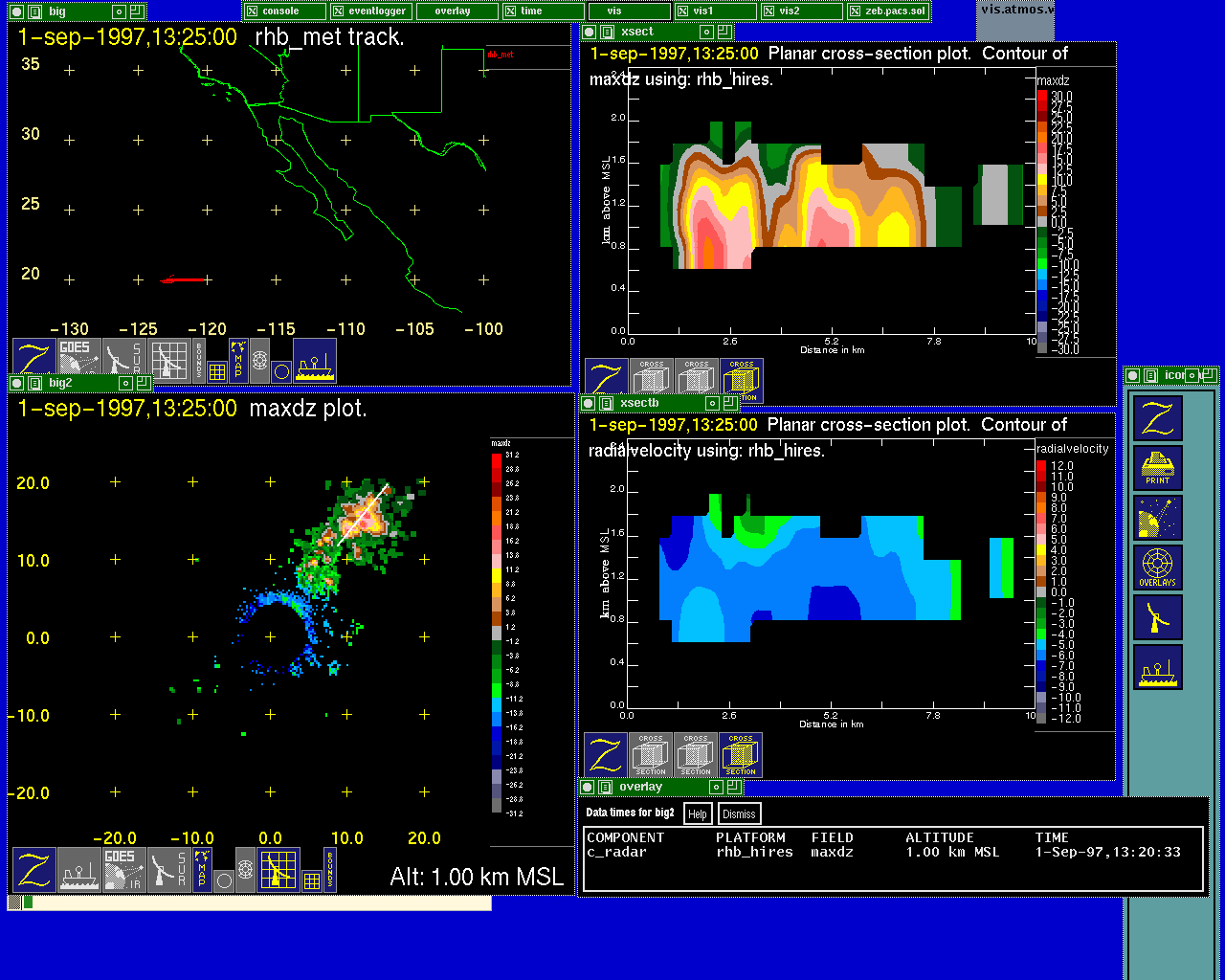Click the Print icon in the icon panel
The height and width of the screenshot is (980, 1225).
[x=1157, y=468]
